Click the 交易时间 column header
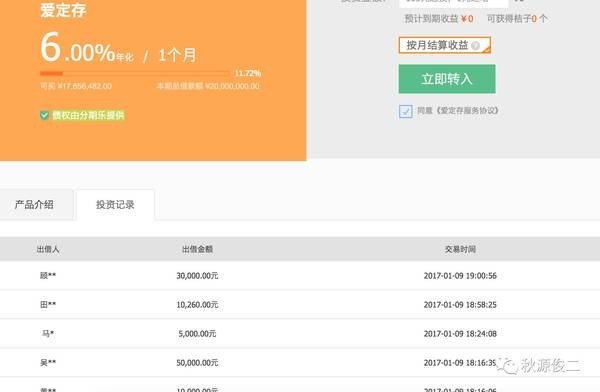The image size is (600, 392). click(460, 249)
